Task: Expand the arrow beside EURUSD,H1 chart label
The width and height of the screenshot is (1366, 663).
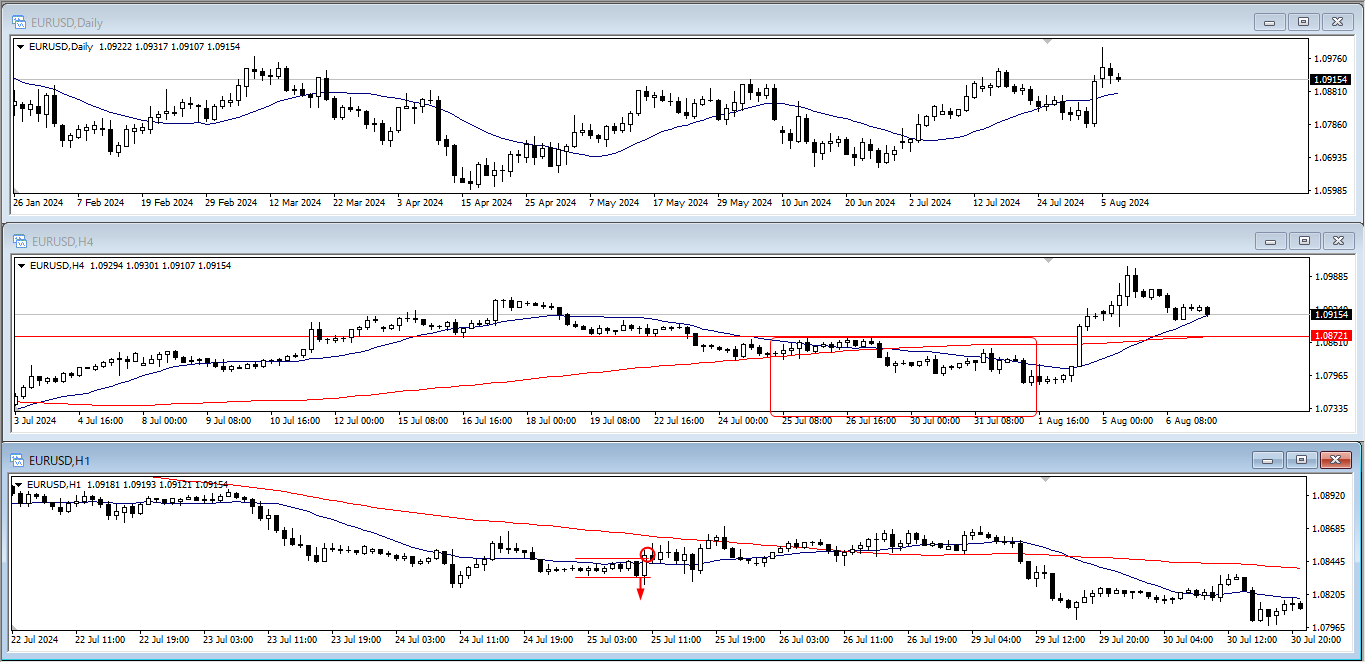Action: [18, 485]
